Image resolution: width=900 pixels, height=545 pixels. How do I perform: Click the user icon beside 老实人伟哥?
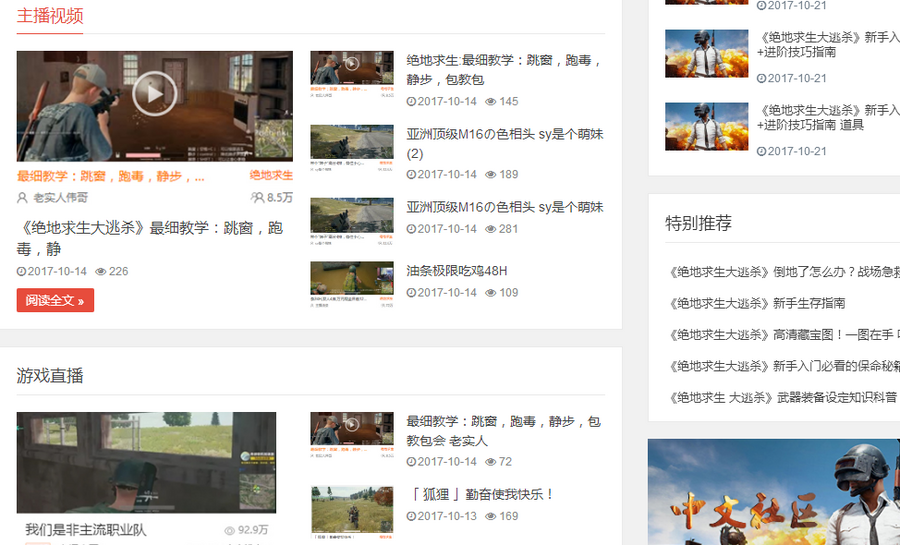tap(22, 198)
